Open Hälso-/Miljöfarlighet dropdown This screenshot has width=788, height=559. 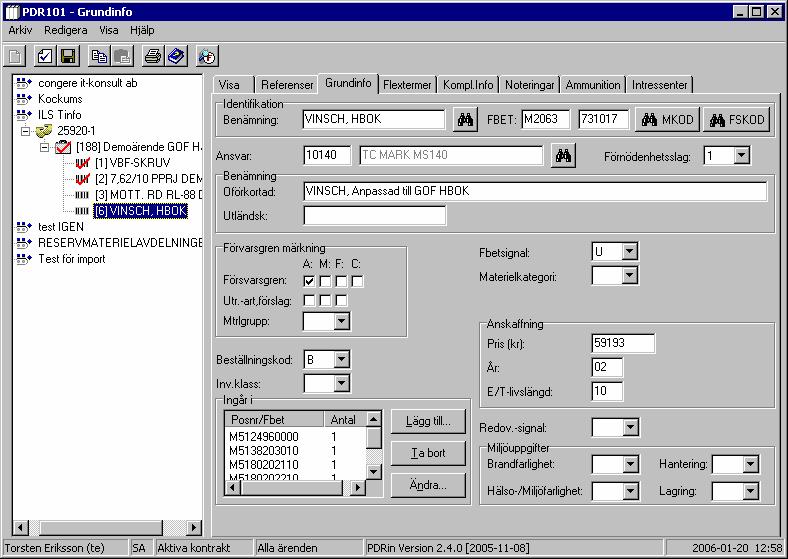pos(630,491)
